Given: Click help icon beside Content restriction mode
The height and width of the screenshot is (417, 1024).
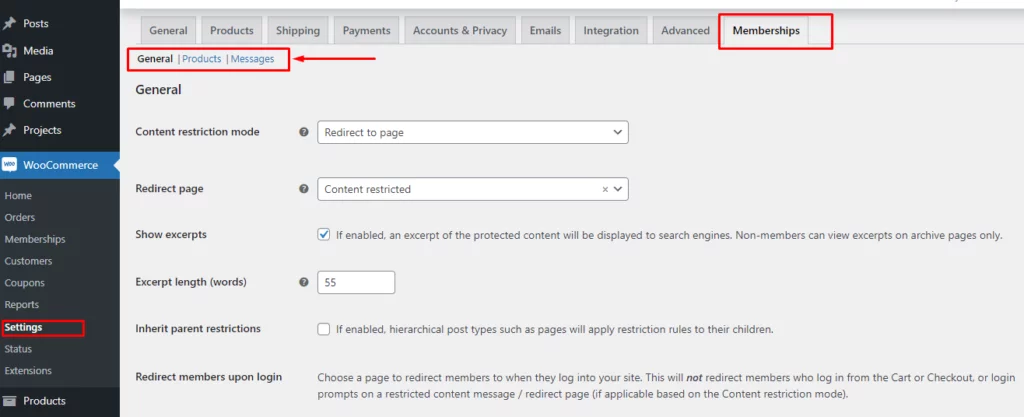Looking at the screenshot, I should (x=304, y=132).
